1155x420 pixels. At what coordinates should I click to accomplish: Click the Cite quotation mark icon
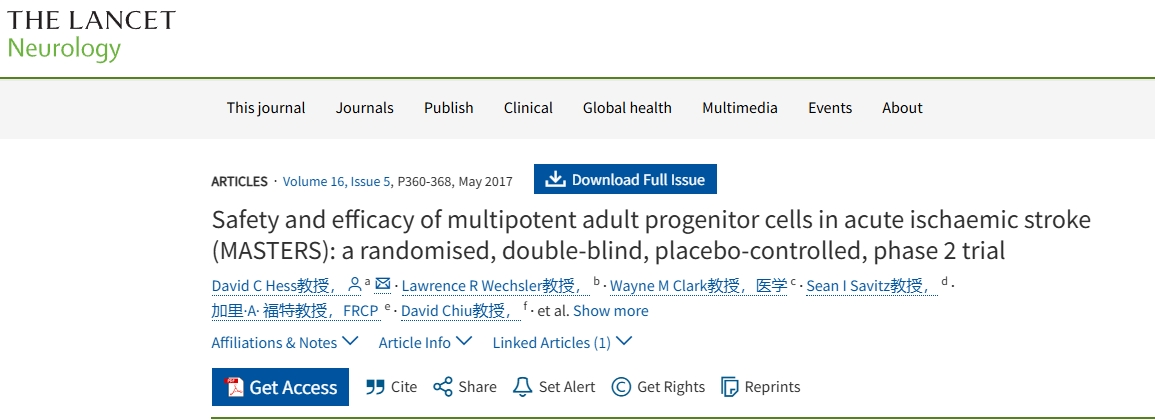tap(376, 387)
